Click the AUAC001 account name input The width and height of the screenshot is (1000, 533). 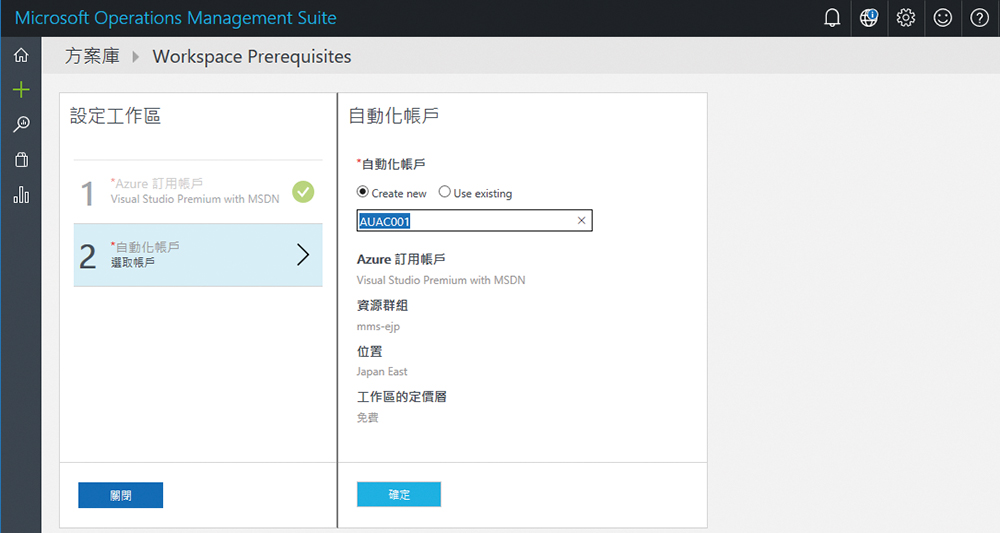point(474,221)
